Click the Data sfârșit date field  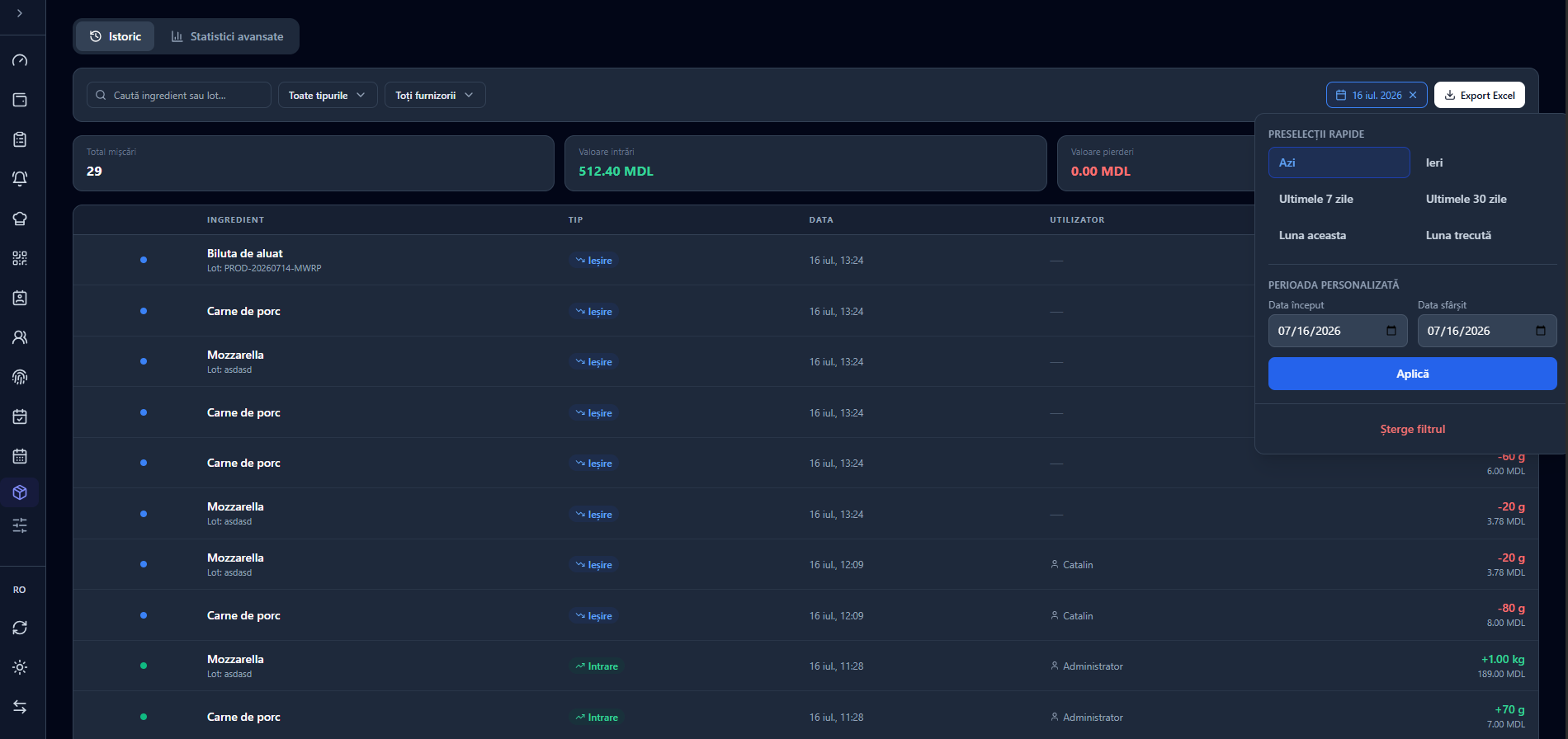click(1487, 331)
